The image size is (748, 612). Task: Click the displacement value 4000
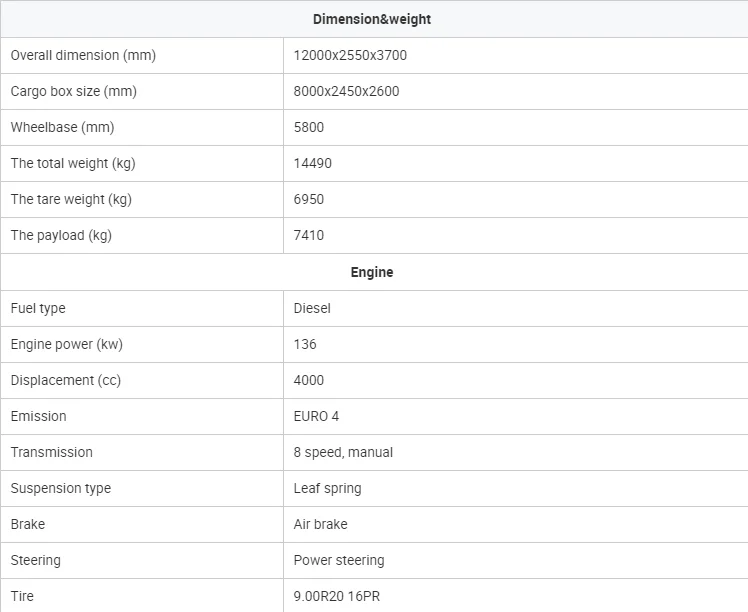pyautogui.click(x=309, y=380)
